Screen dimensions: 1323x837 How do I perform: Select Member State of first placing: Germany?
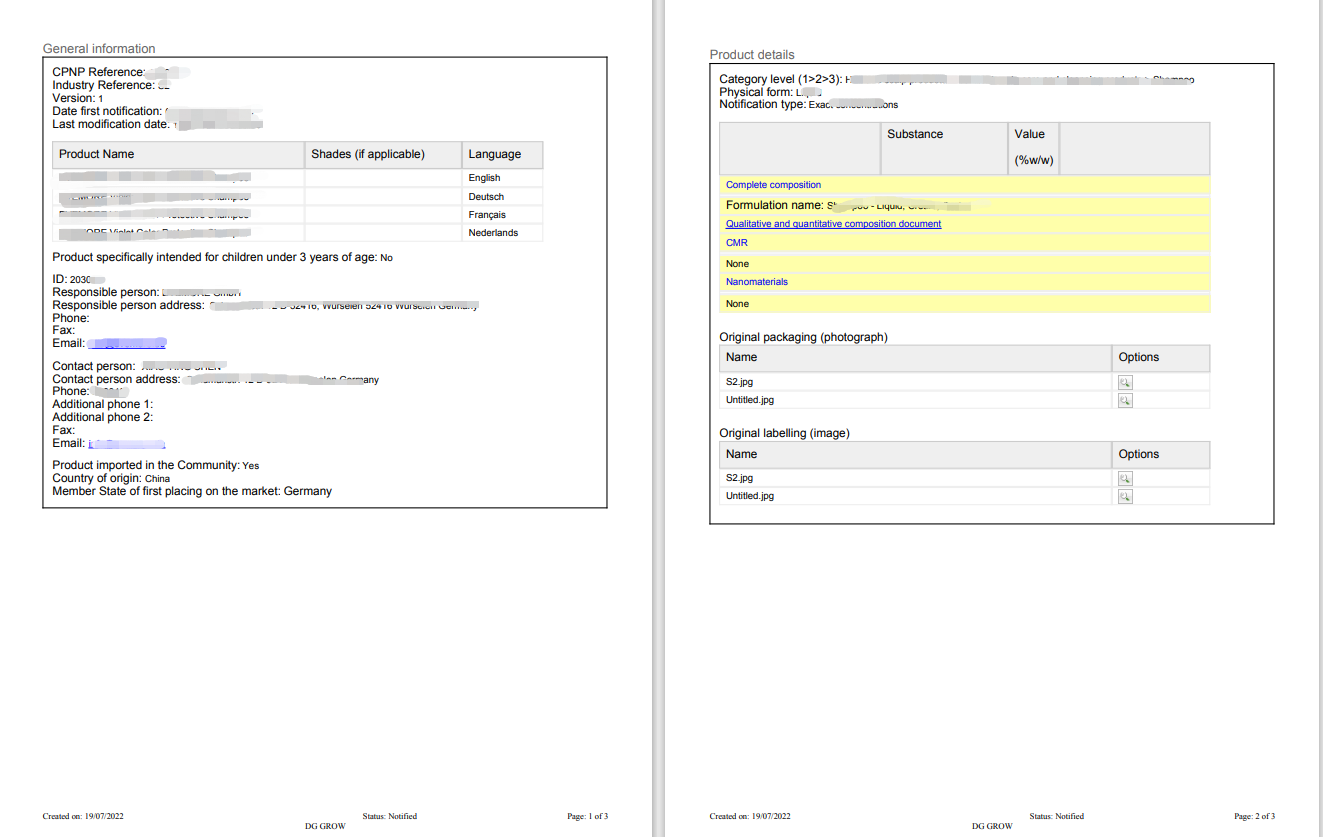coord(192,491)
